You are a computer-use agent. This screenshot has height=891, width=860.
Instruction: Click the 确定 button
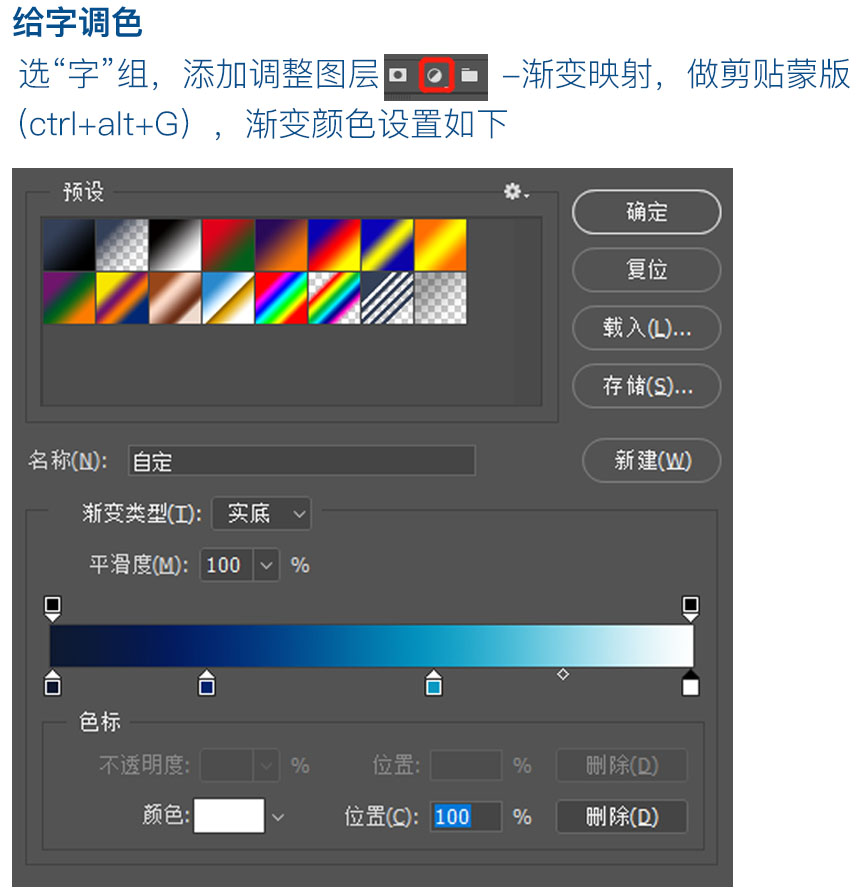click(646, 212)
